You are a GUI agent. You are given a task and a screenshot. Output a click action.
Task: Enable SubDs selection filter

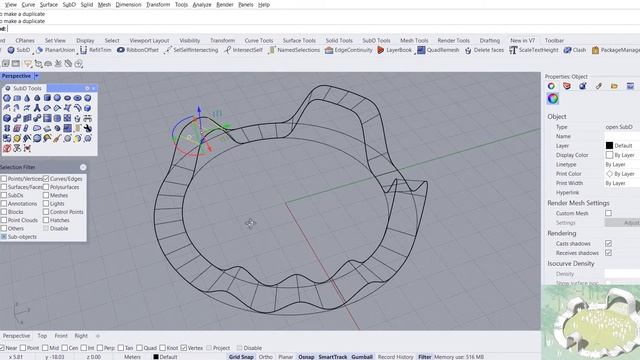tap(4, 195)
